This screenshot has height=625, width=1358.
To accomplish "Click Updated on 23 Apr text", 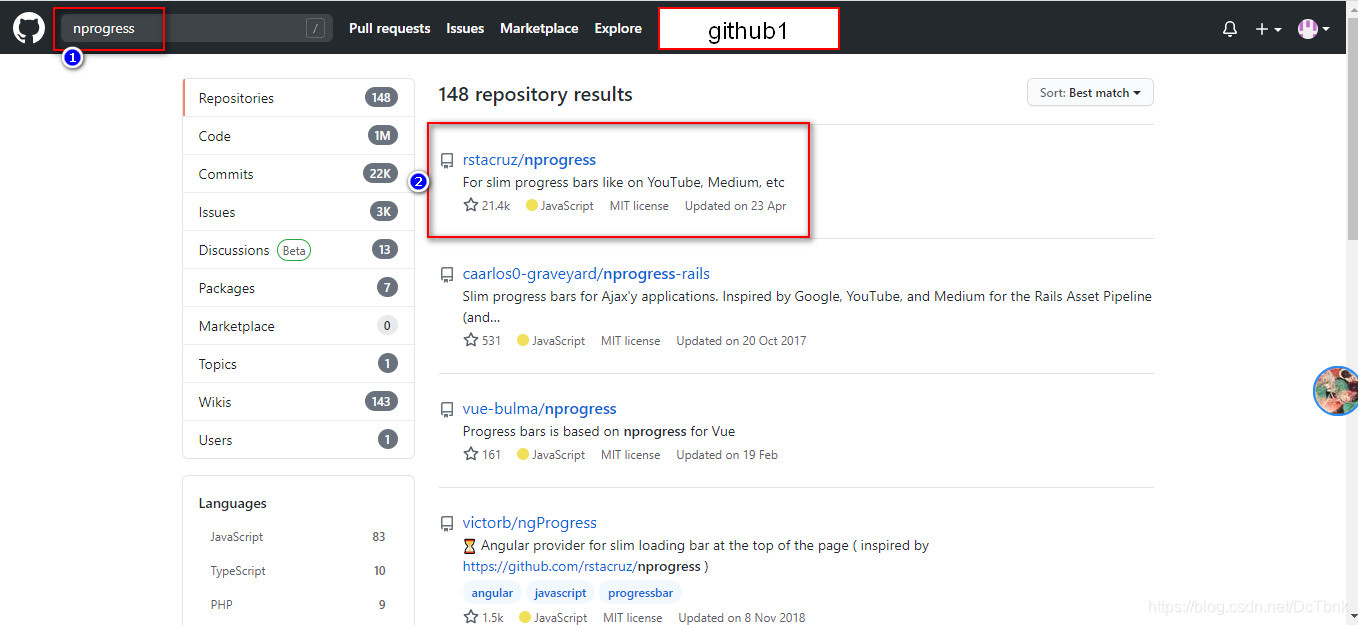I will coord(736,206).
